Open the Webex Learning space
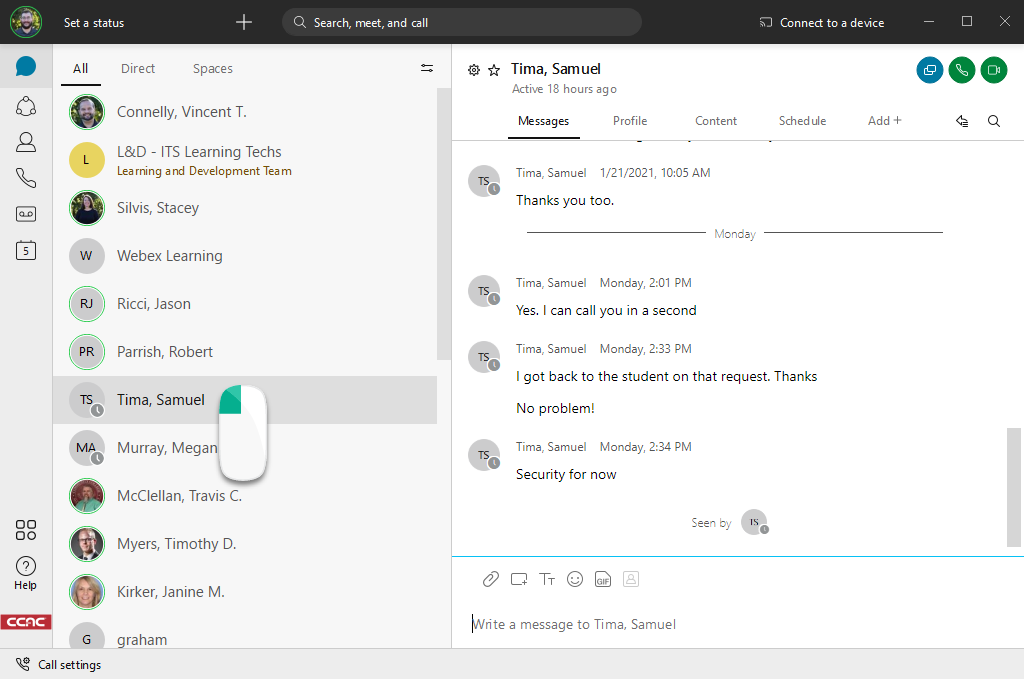The height and width of the screenshot is (679, 1024). (x=245, y=256)
